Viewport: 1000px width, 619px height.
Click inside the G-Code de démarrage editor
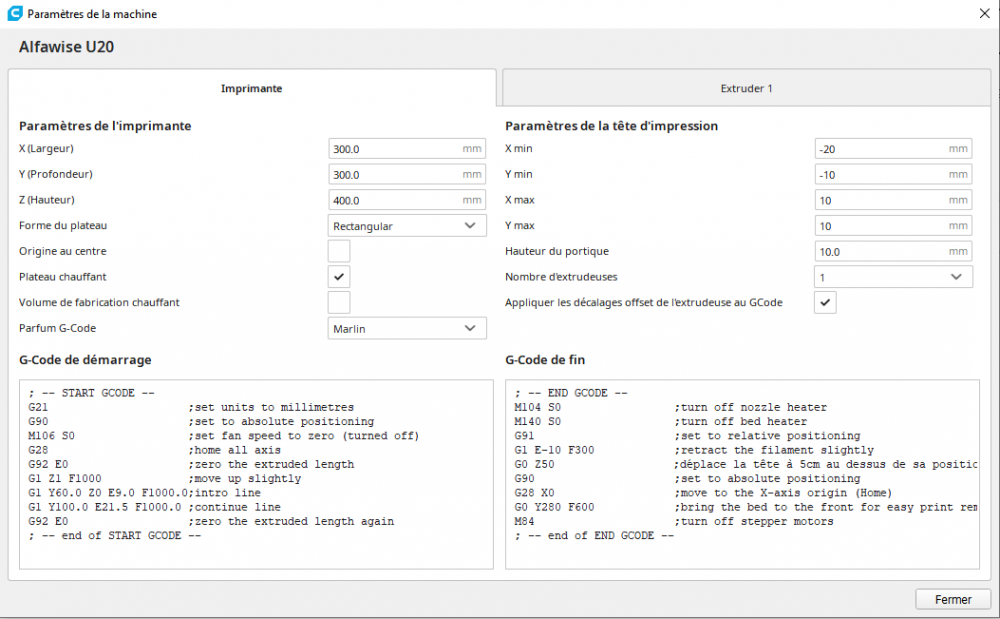tap(256, 474)
